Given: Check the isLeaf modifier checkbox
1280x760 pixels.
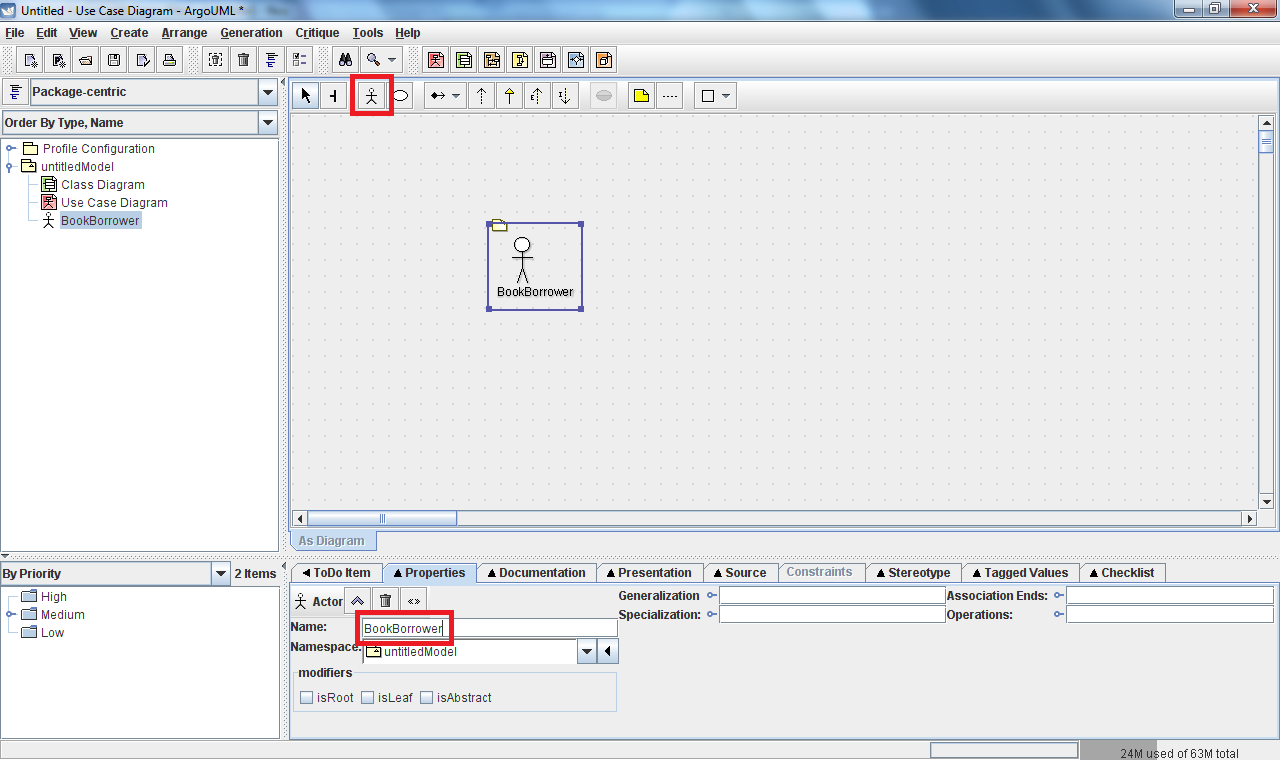Looking at the screenshot, I should (x=368, y=698).
